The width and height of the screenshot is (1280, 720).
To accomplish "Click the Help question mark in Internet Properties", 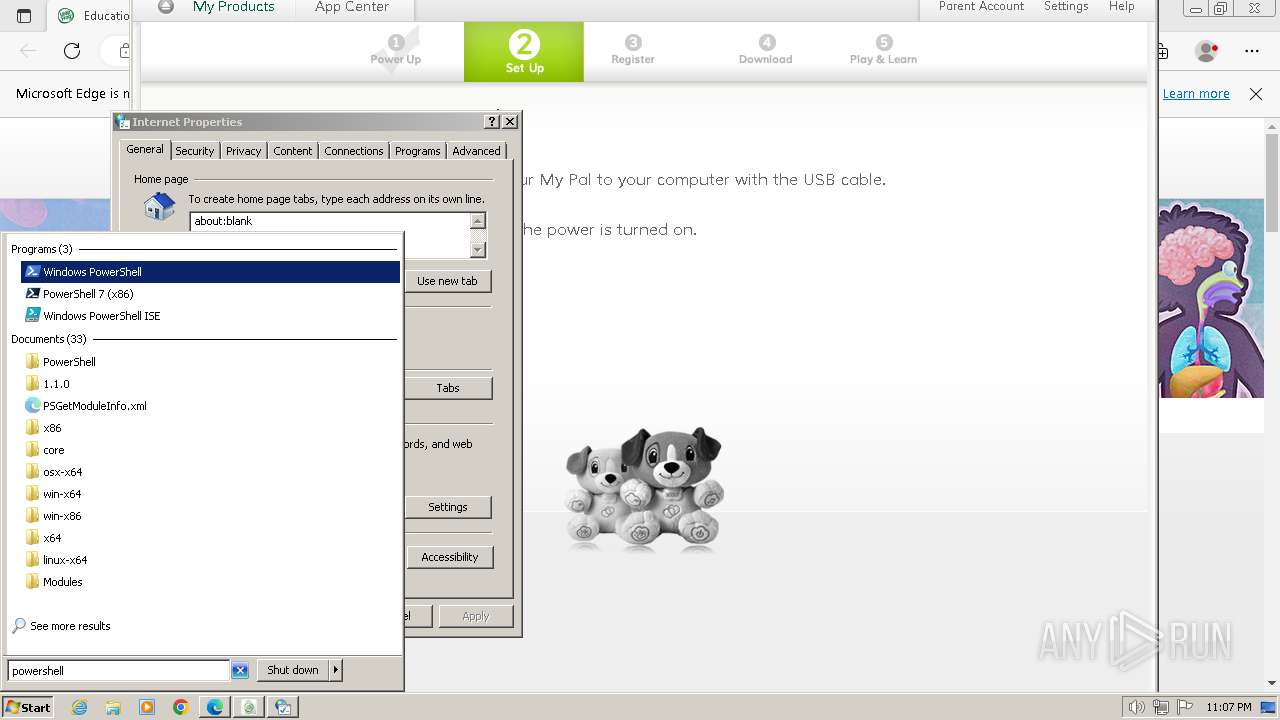I will click(492, 121).
